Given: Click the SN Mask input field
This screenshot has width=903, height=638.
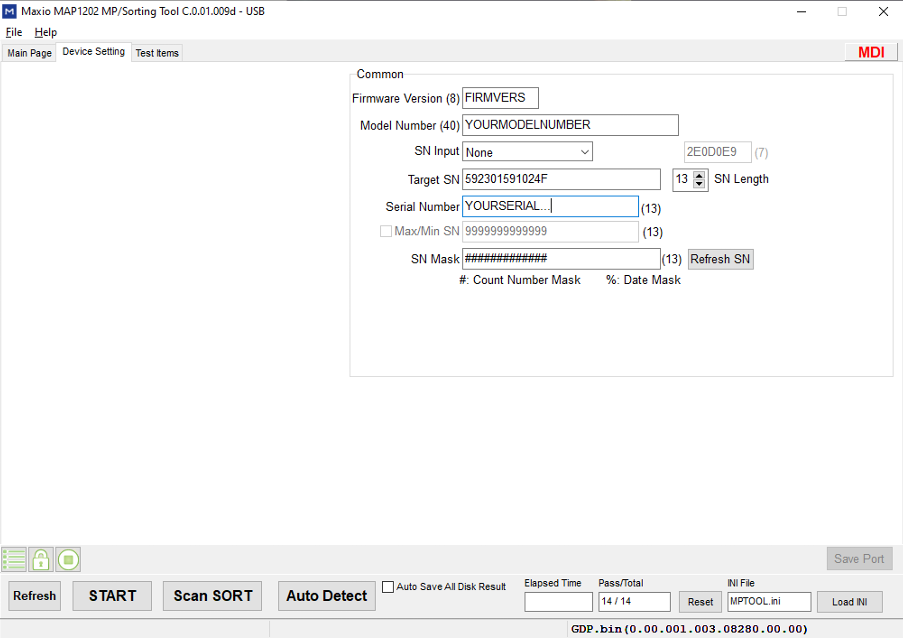Looking at the screenshot, I should [561, 259].
